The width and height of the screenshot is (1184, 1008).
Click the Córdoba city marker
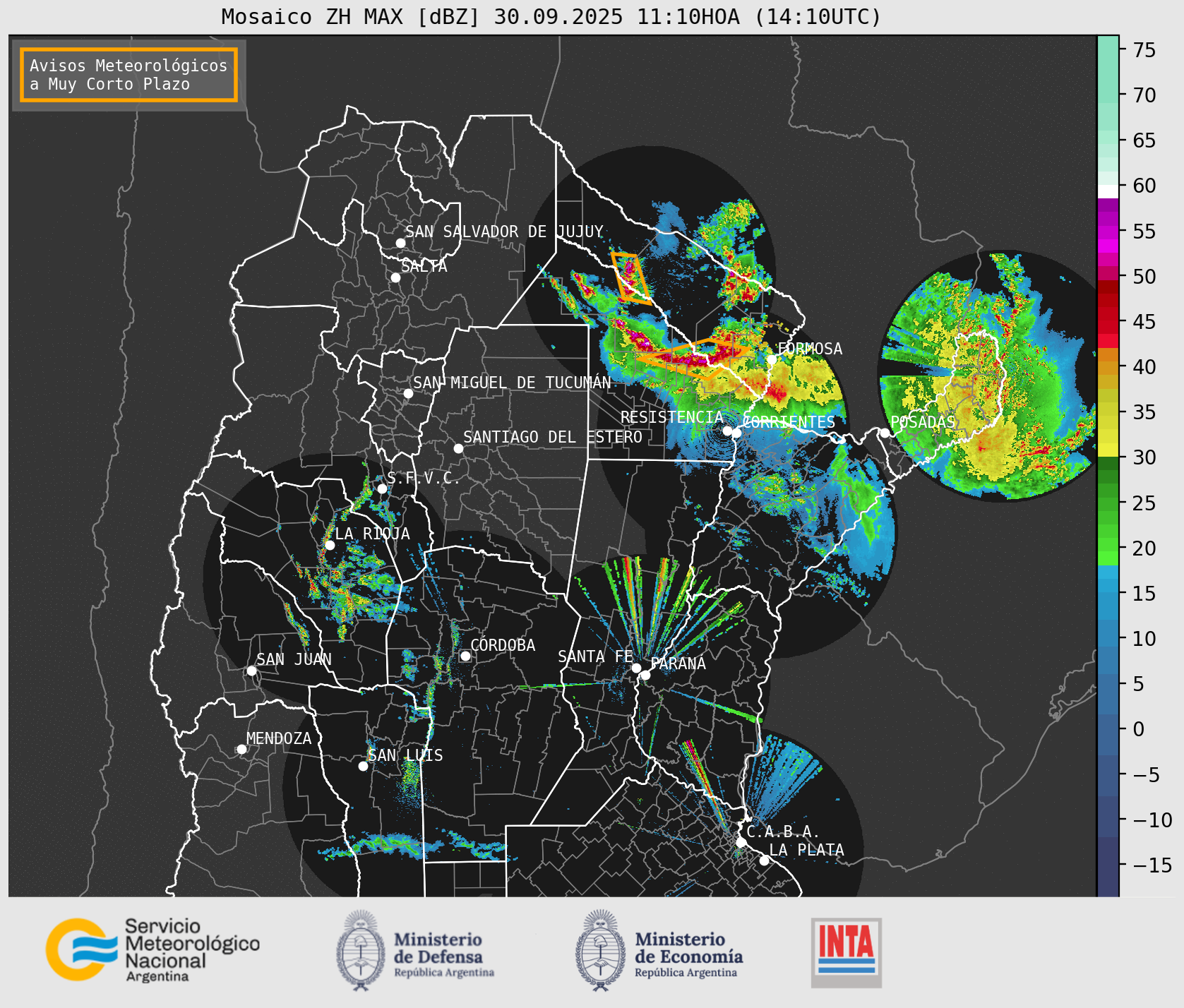click(x=465, y=656)
